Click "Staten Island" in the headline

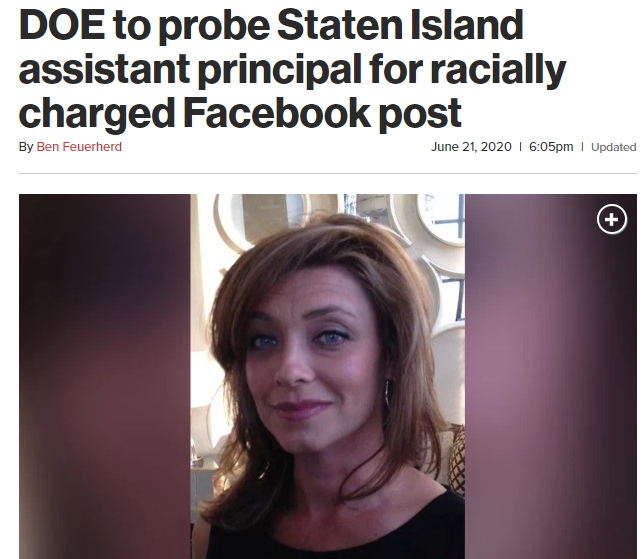click(400, 25)
